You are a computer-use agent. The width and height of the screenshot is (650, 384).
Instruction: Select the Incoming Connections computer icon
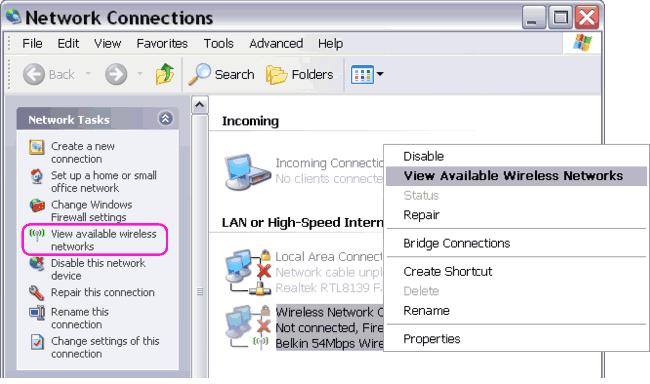(x=247, y=172)
